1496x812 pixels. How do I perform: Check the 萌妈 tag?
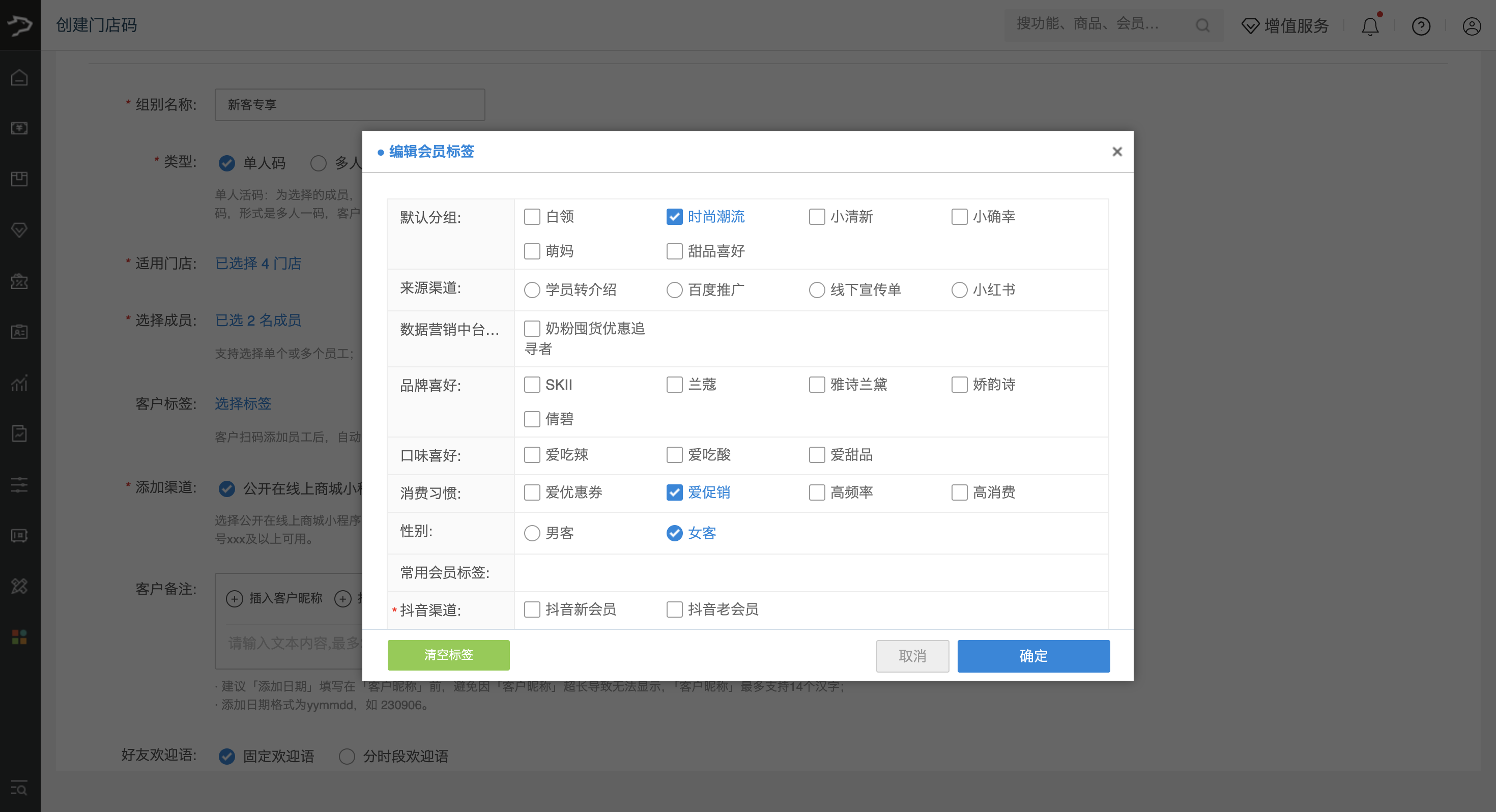532,251
